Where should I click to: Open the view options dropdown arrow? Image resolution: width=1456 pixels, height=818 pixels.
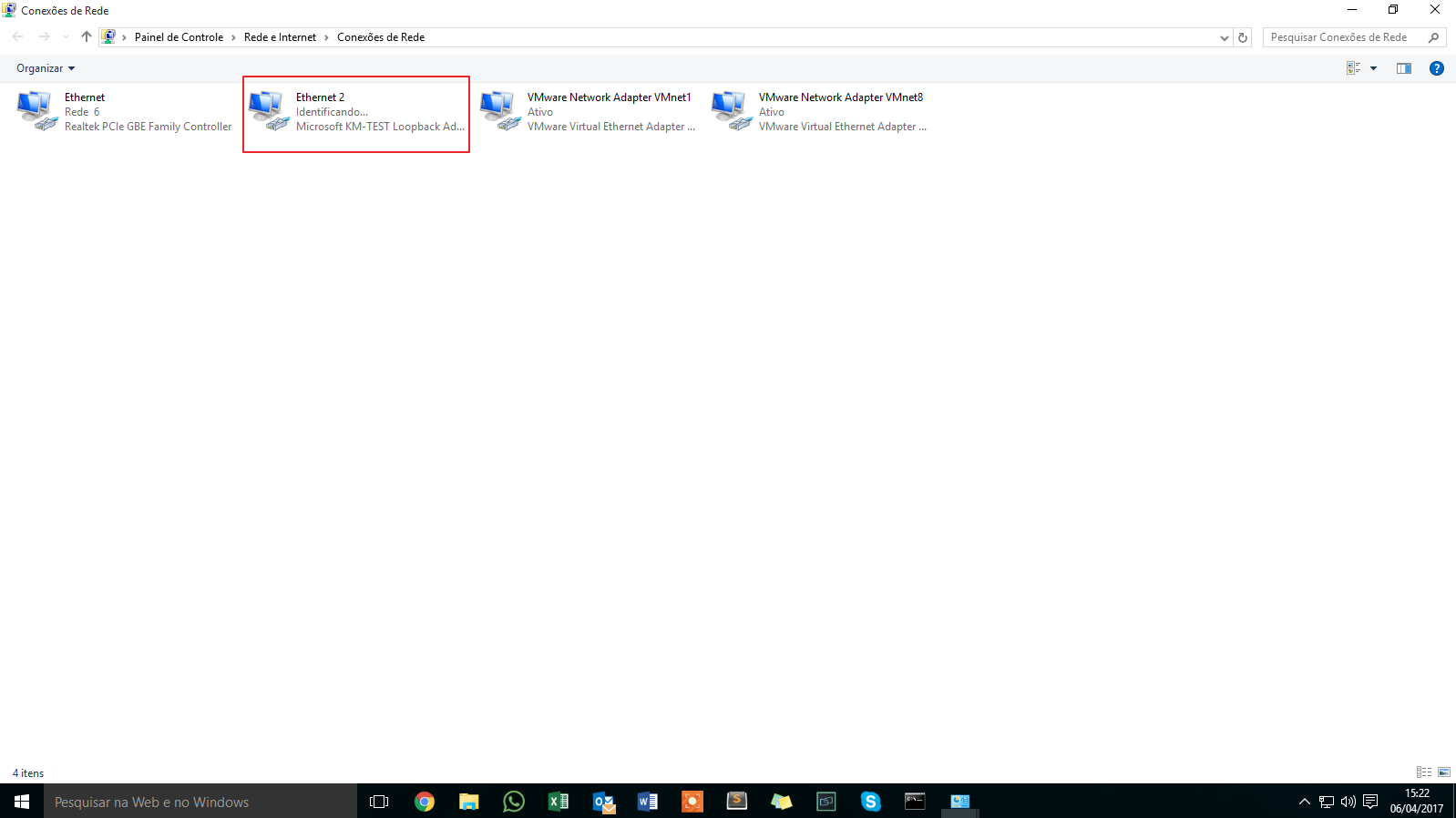(1373, 68)
